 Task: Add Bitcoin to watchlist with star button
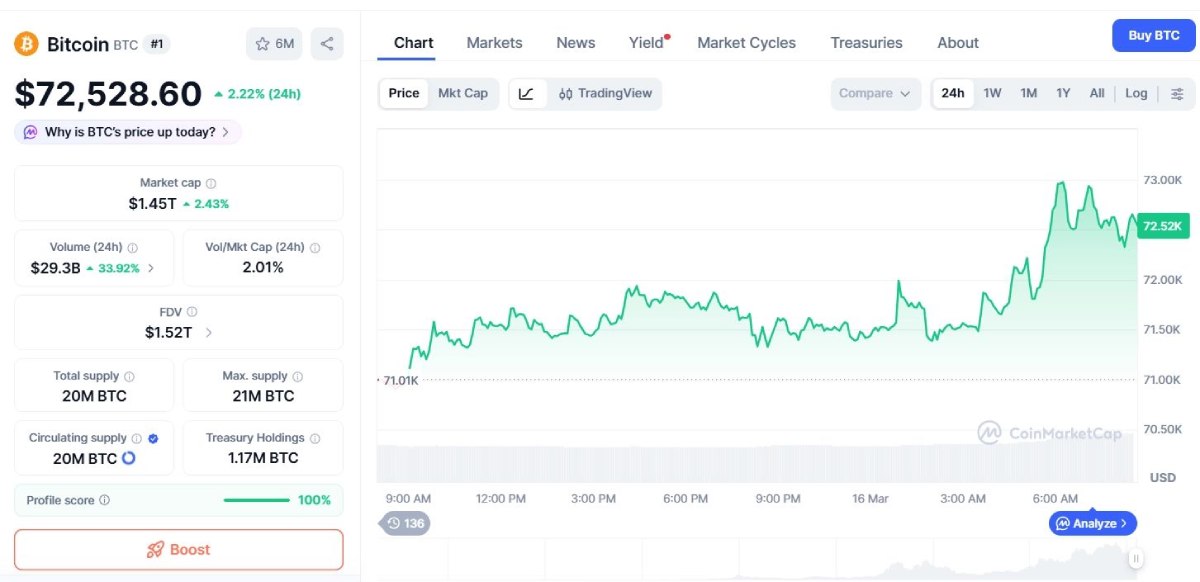pos(274,44)
